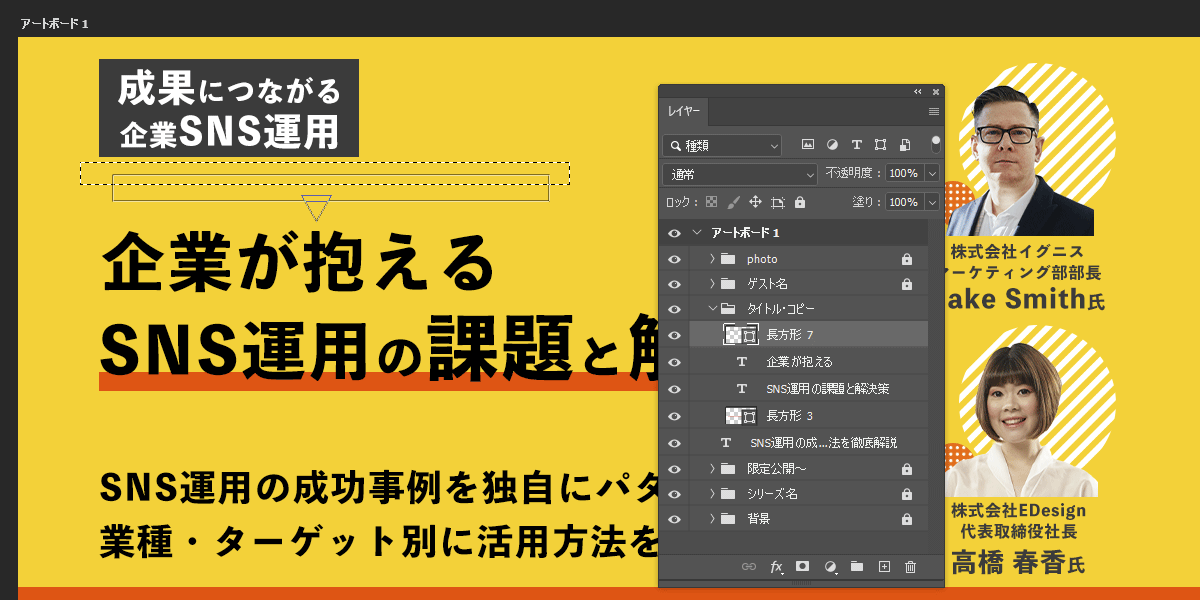This screenshot has height=600, width=1200.
Task: Open 塗り fill dropdown arrow
Action: tap(932, 202)
